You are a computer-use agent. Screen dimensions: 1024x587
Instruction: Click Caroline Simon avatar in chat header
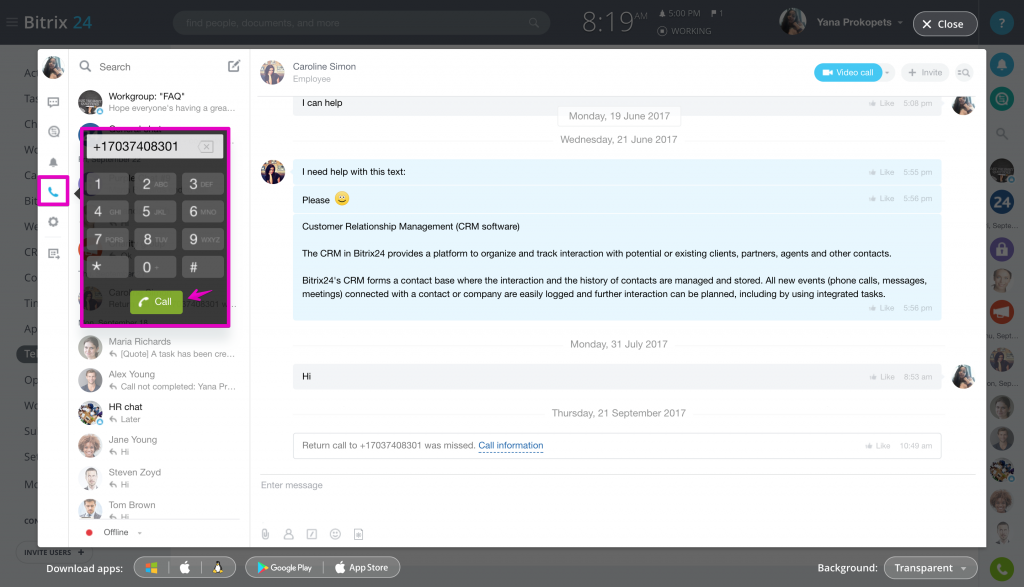[272, 72]
